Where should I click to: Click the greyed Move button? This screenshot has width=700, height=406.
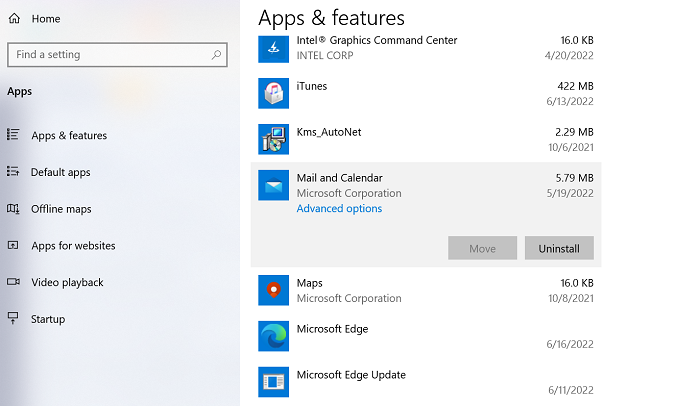[x=482, y=248]
